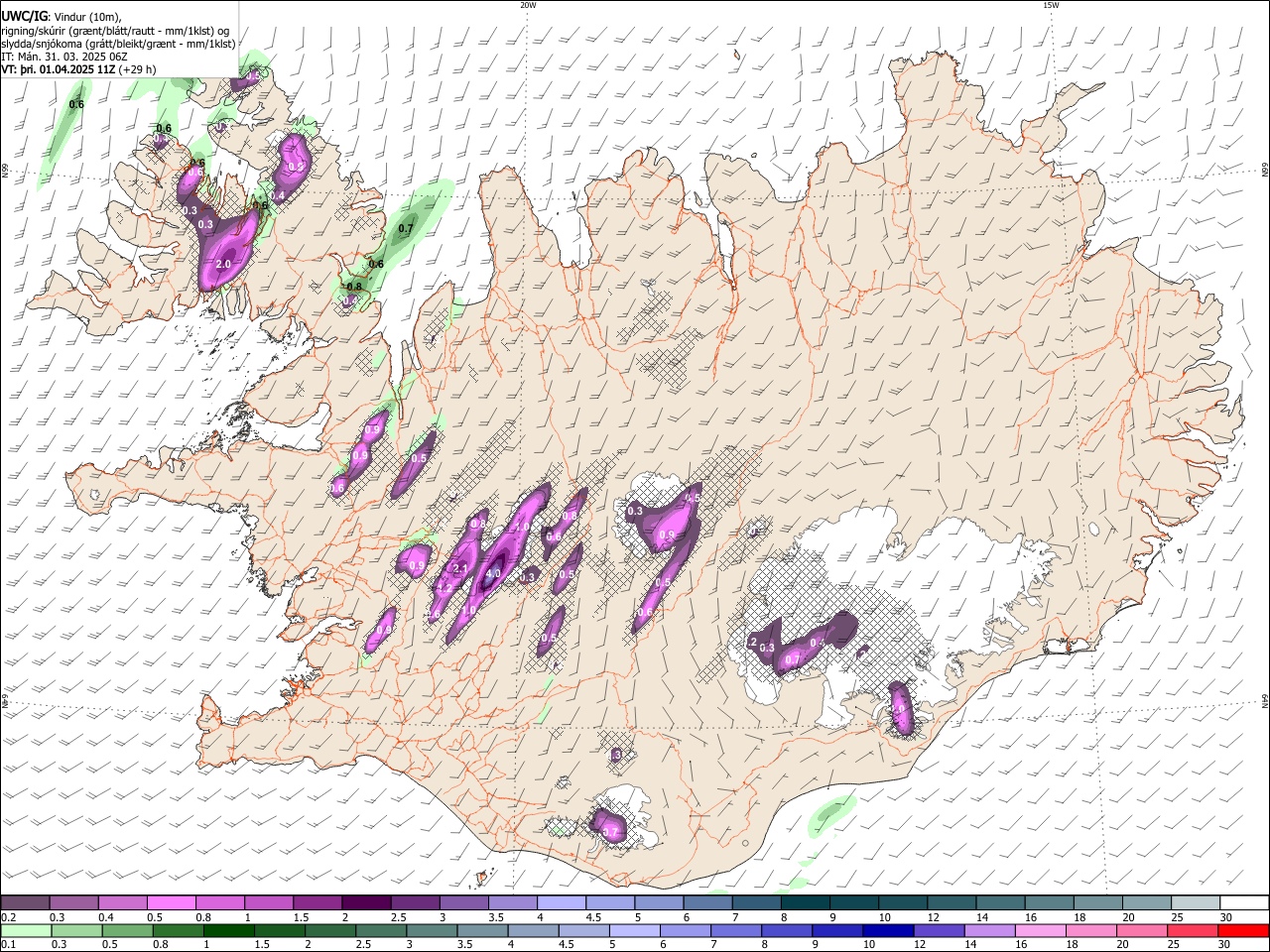Click the 'slydda/snjókoma' legend description line
The height and width of the screenshot is (952, 1270).
click(118, 44)
